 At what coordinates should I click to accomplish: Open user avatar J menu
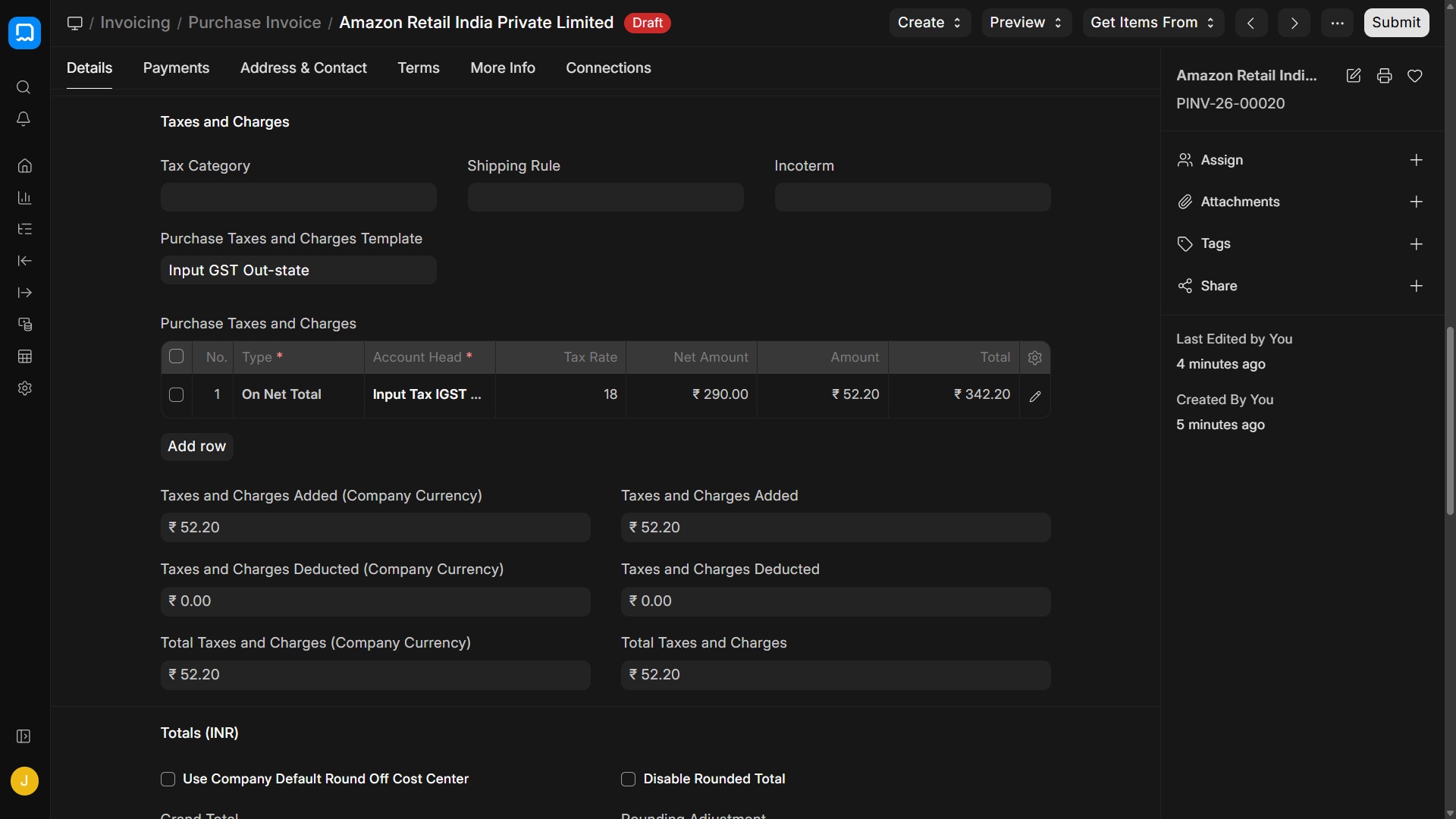pos(24,781)
